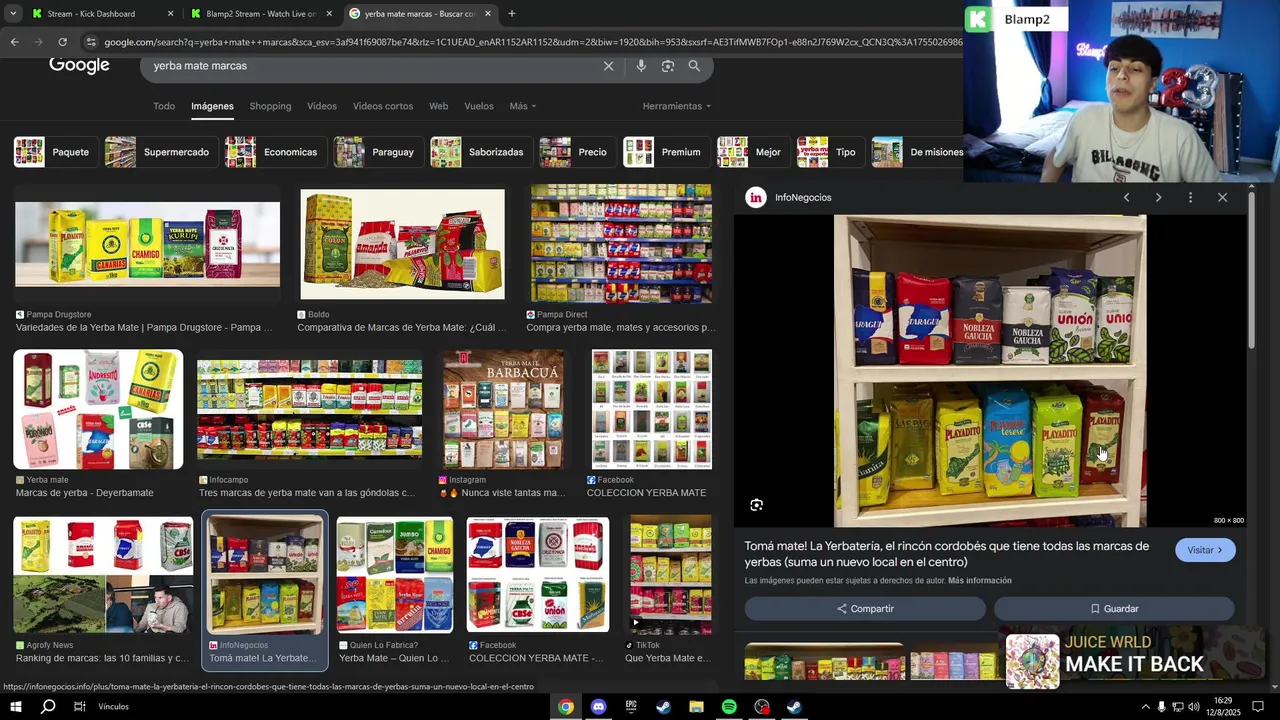Apply the De misiones suggestion chip

click(x=918, y=152)
